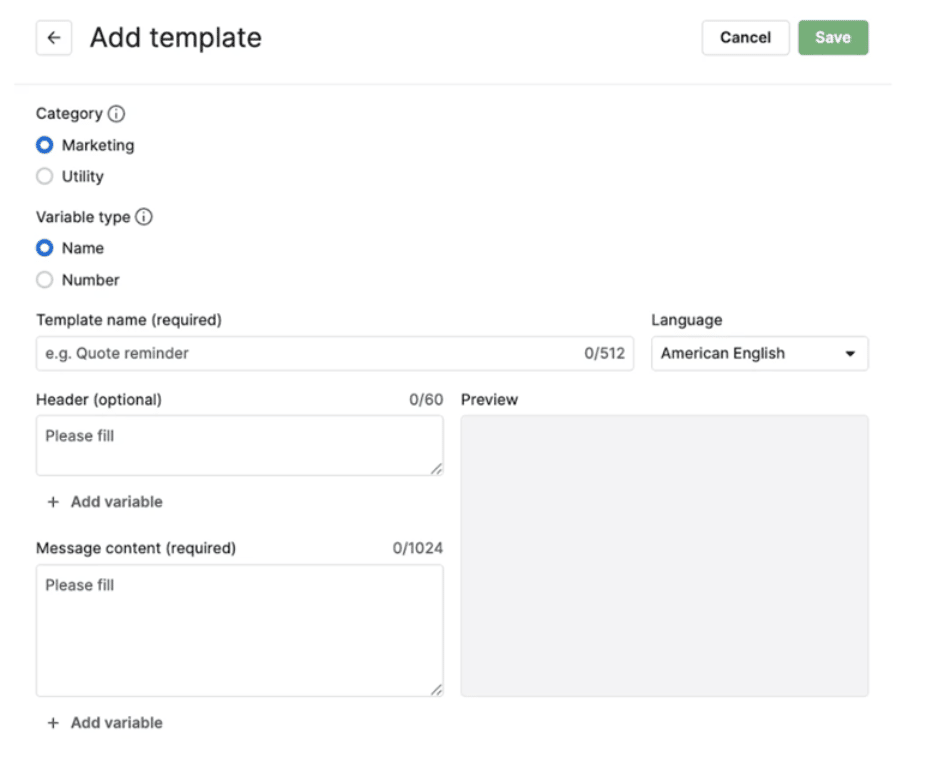This screenshot has width=936, height=763.
Task: Add variable to the Header
Action: (105, 502)
